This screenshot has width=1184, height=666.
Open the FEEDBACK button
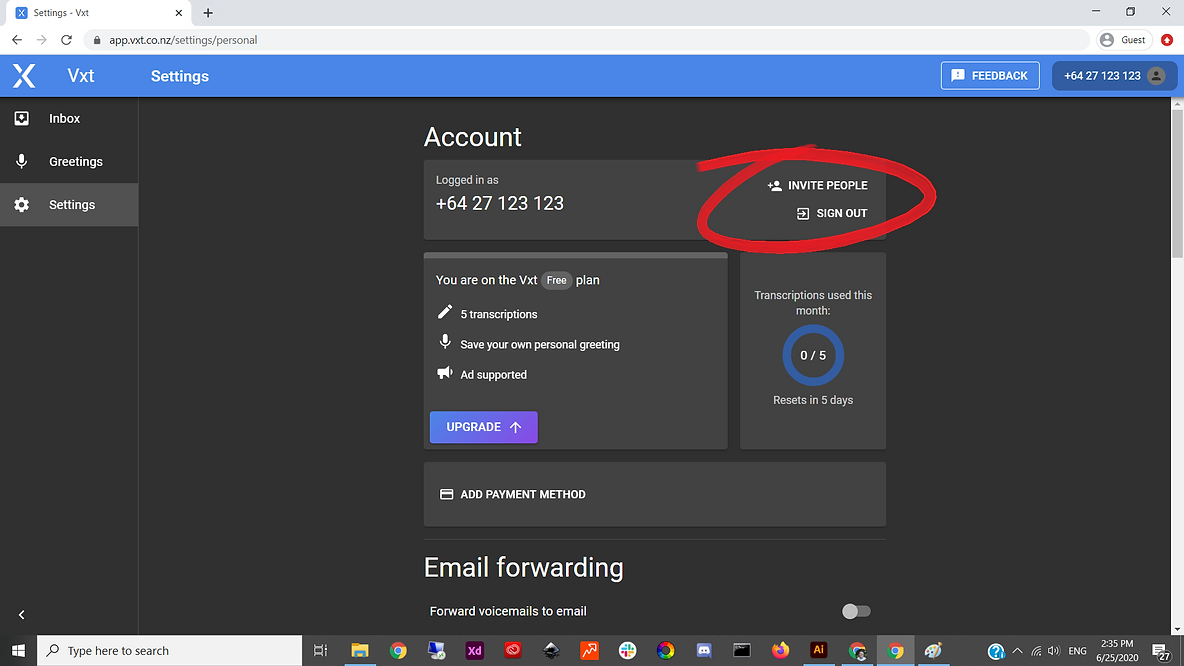[x=990, y=76]
